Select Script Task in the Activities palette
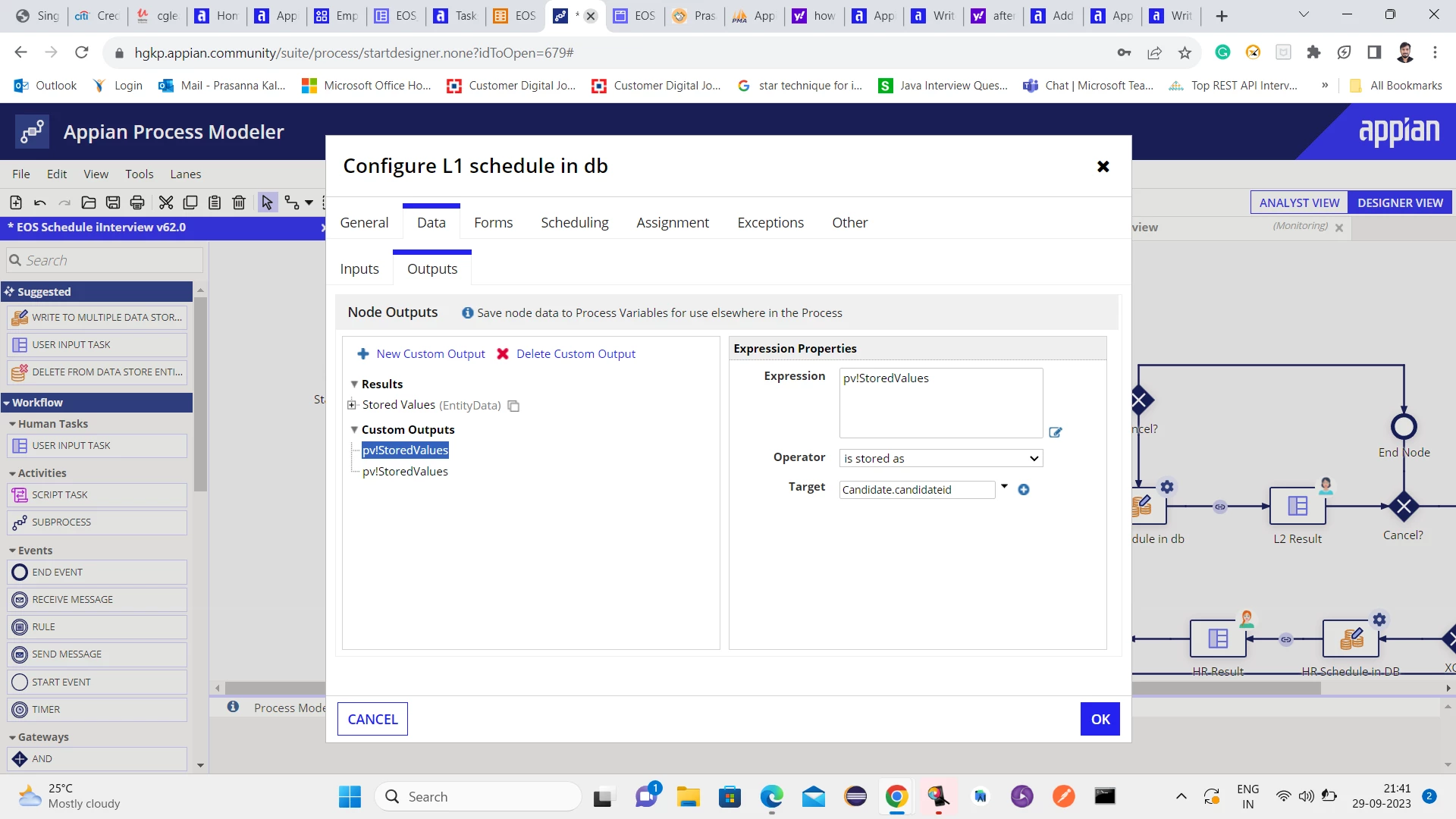Viewport: 1456px width, 819px height. point(97,494)
